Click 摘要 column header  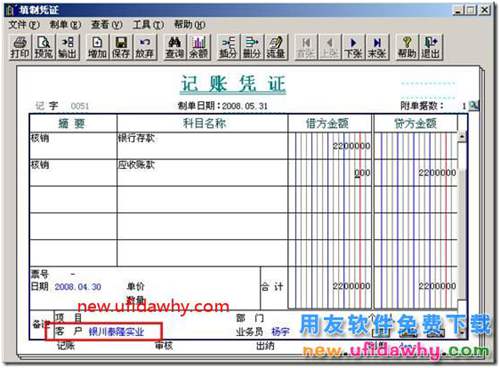coord(73,124)
